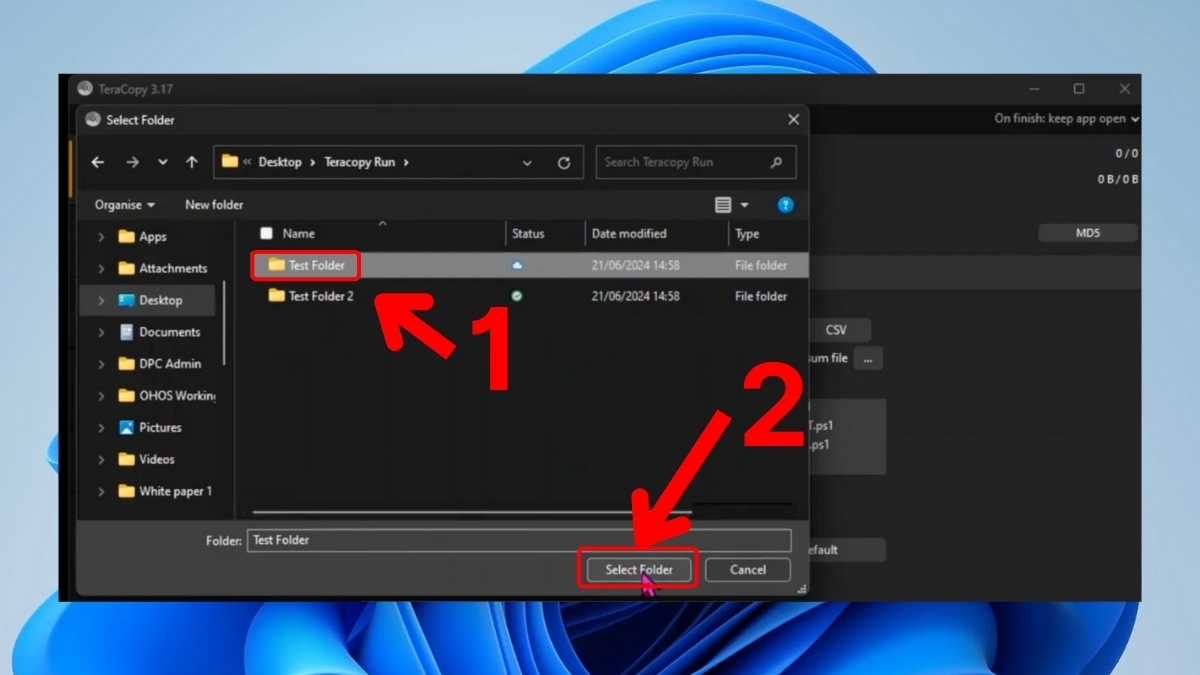Expand the Videos tree node
This screenshot has width=1200, height=675.
(101, 460)
